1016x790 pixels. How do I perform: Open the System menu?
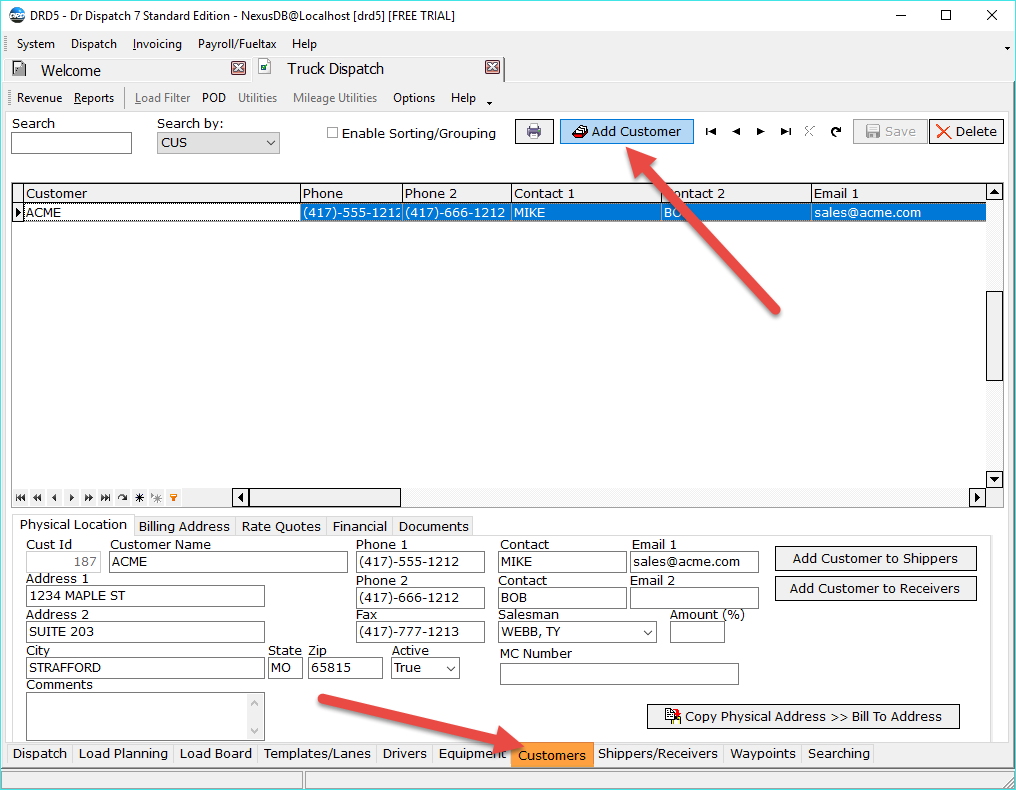36,44
